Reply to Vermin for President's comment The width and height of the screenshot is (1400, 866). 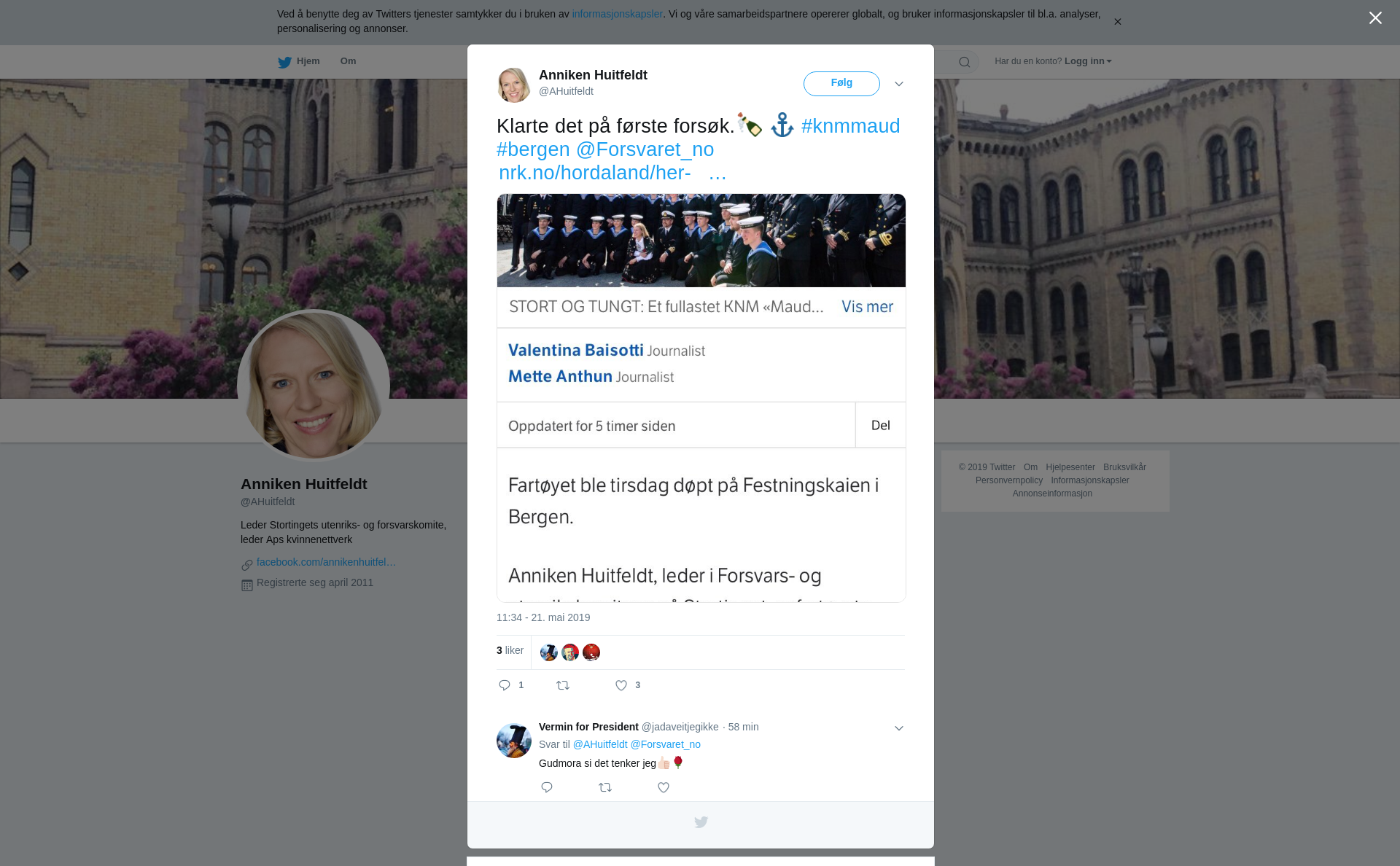[547, 787]
